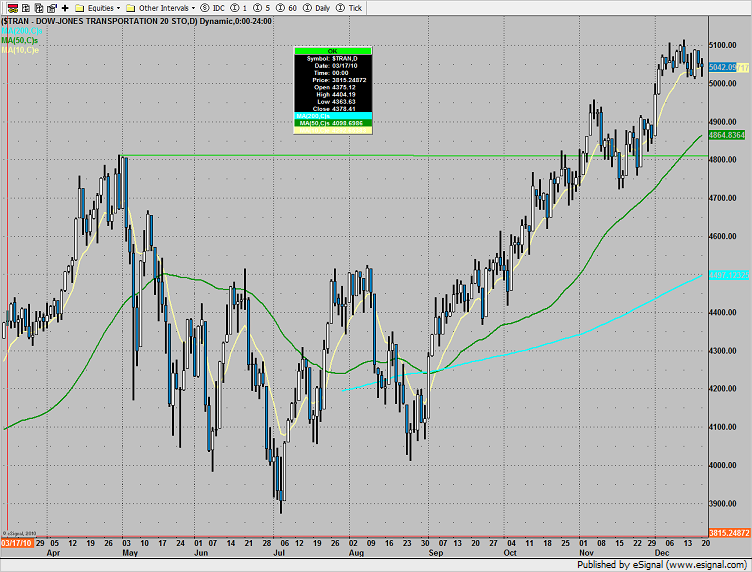752x572 pixels.
Task: Click the 5100.00 price axis label
Action: [x=723, y=45]
